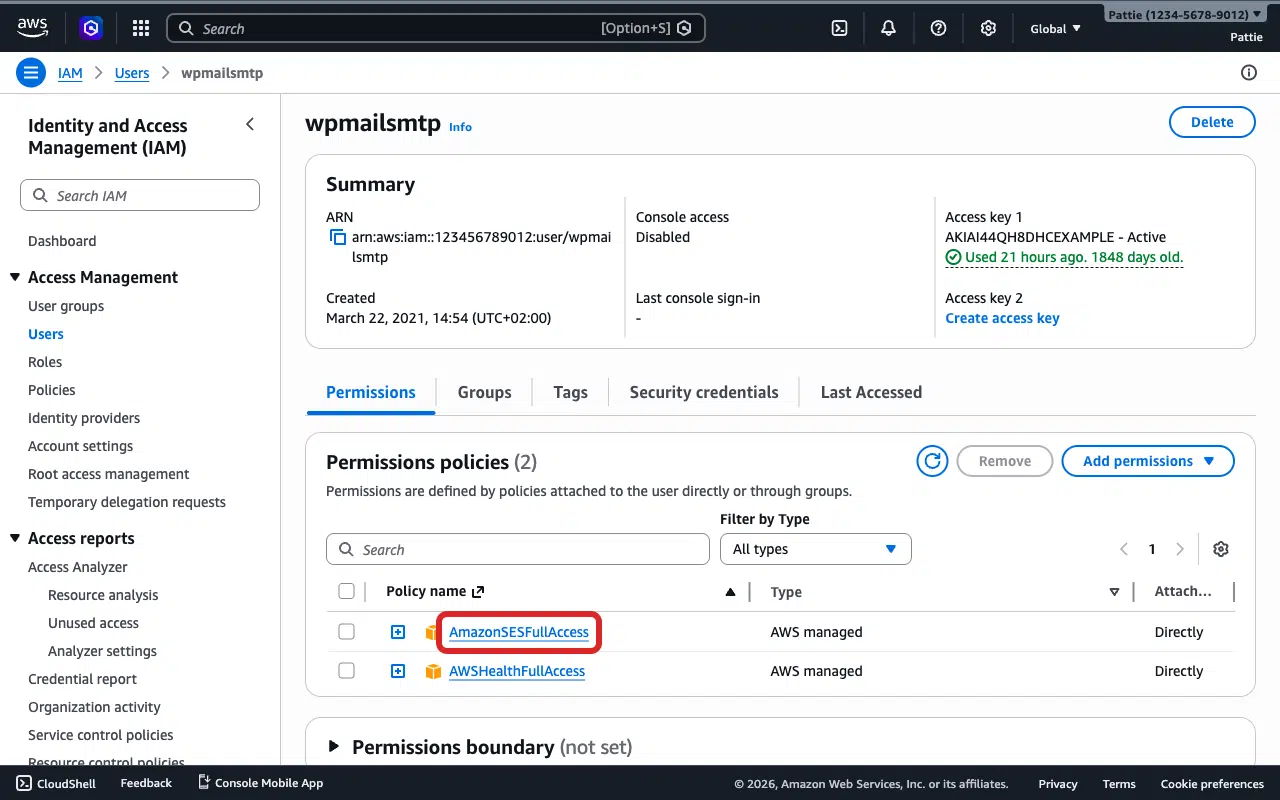The height and width of the screenshot is (800, 1280).
Task: Focus the Search IAM field
Action: [140, 195]
